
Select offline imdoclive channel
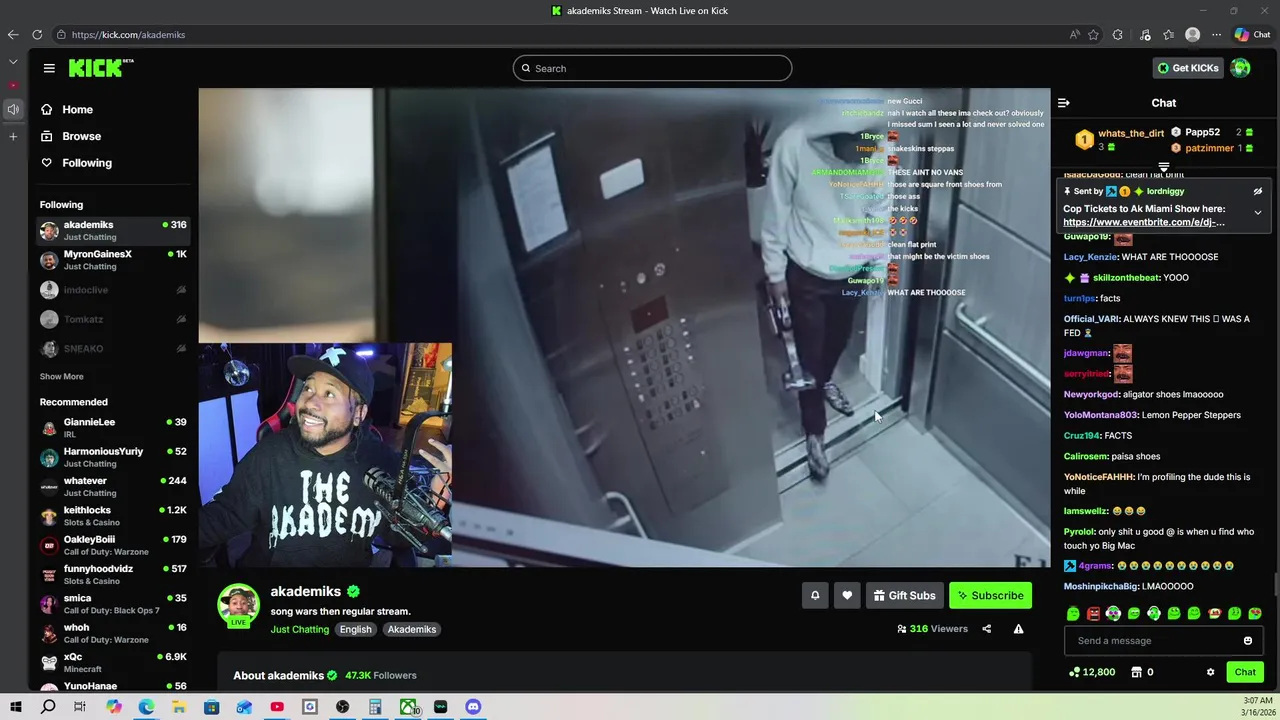point(112,290)
